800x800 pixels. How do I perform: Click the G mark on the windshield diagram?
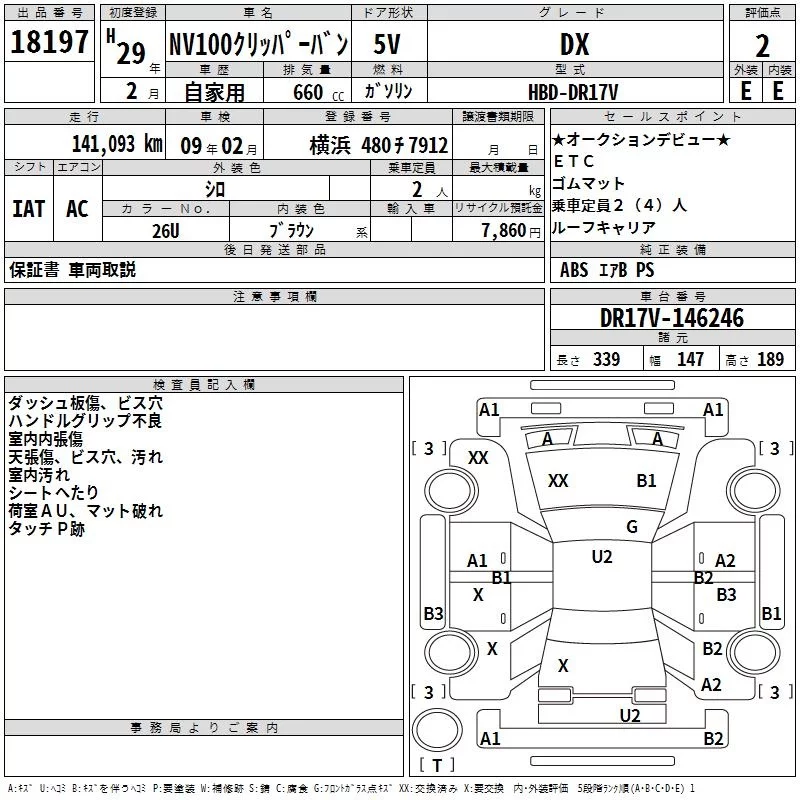(x=632, y=527)
